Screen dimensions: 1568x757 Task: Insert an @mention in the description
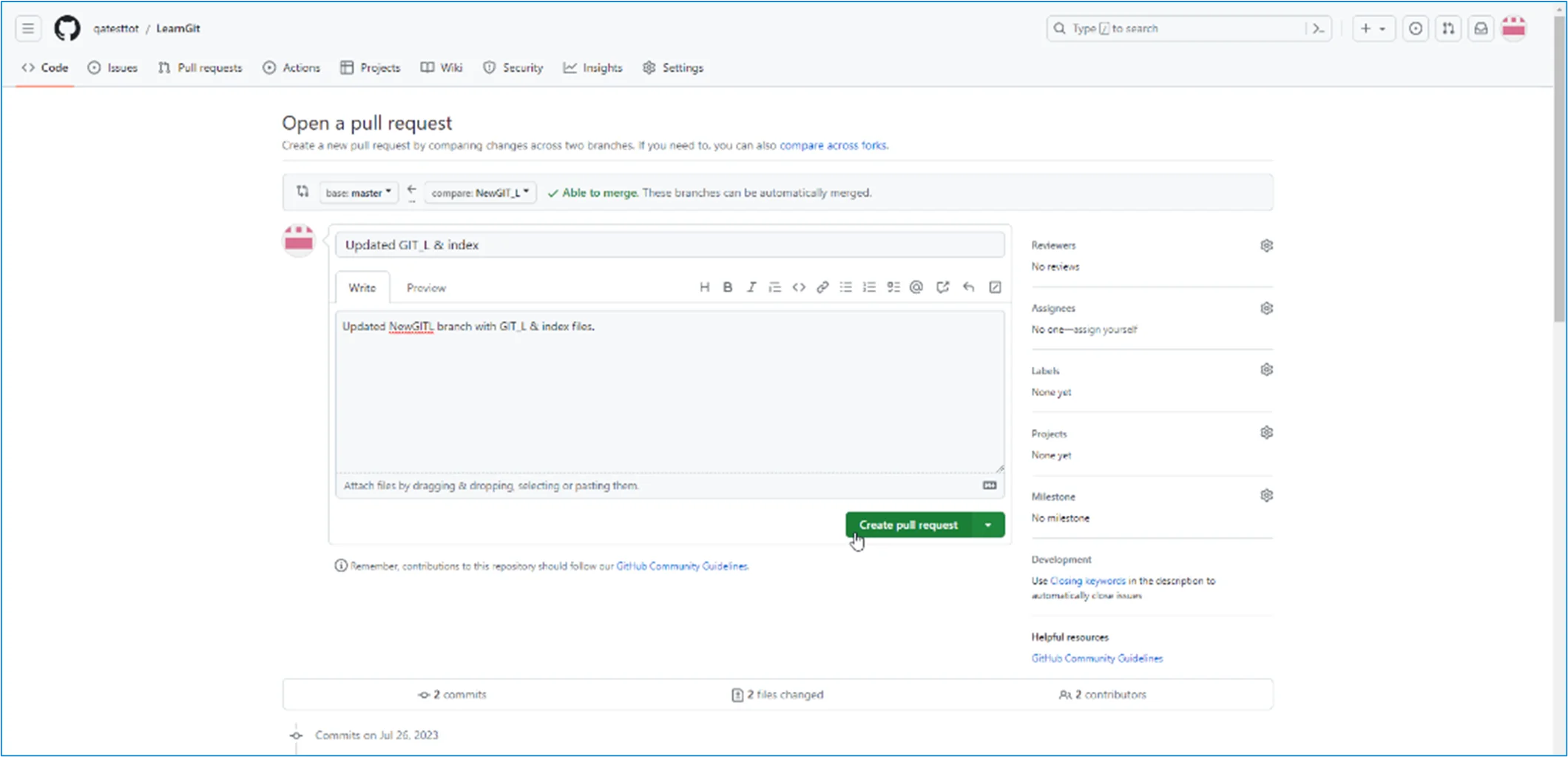click(916, 287)
